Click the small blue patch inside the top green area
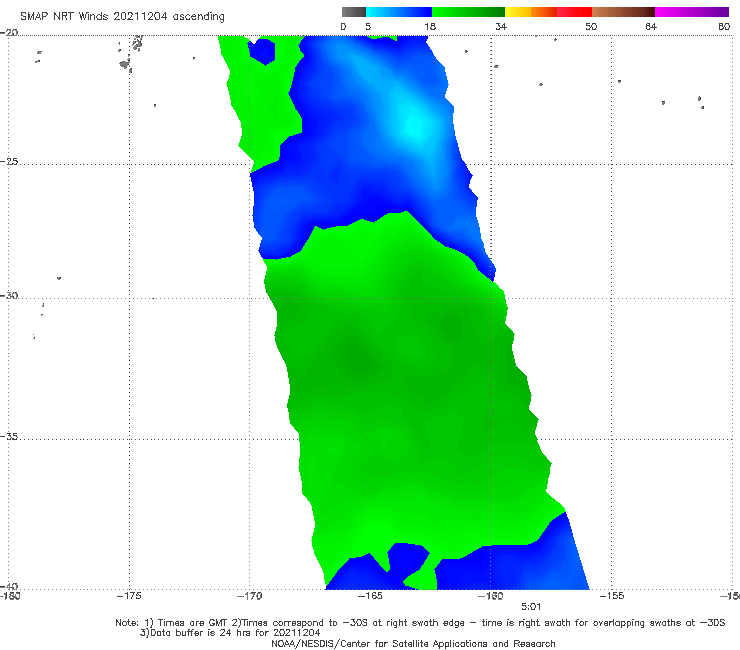This screenshot has height=650, width=740. (x=262, y=51)
